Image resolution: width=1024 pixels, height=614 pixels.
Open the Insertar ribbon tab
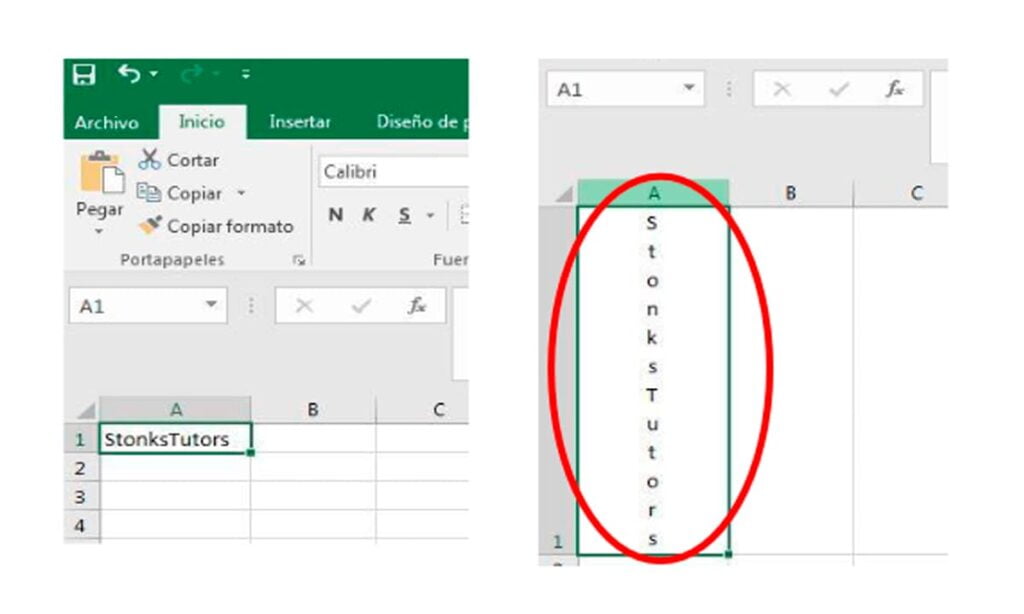pyautogui.click(x=300, y=121)
